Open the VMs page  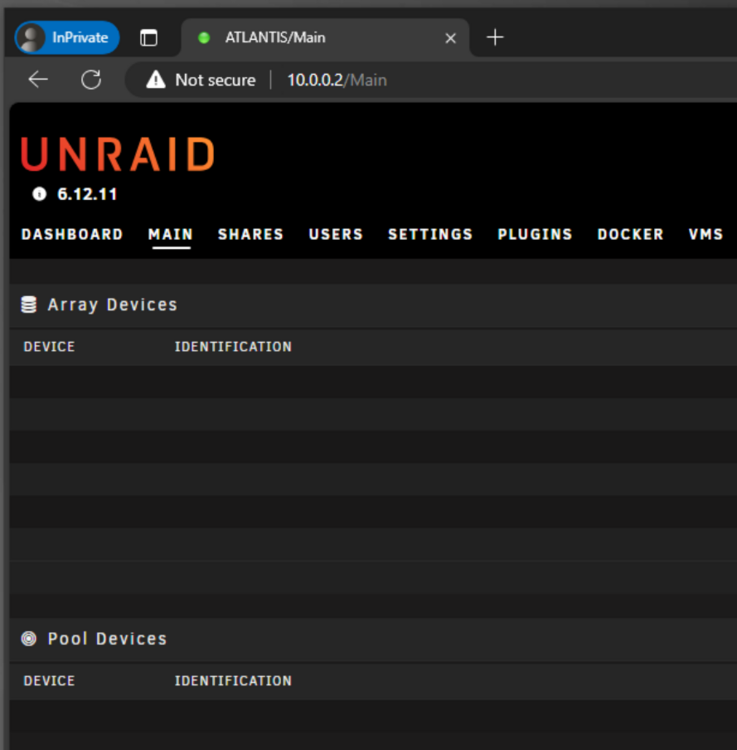click(x=705, y=234)
